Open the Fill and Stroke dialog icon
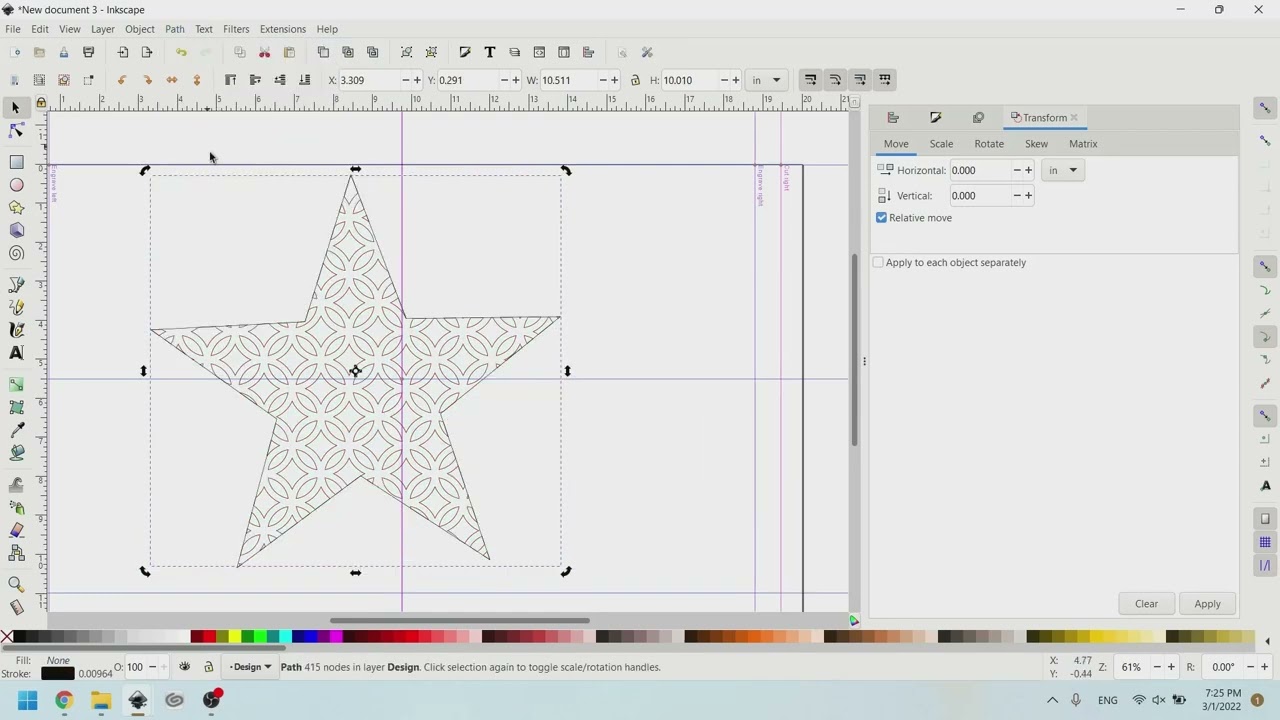This screenshot has height=720, width=1280. coord(465,52)
